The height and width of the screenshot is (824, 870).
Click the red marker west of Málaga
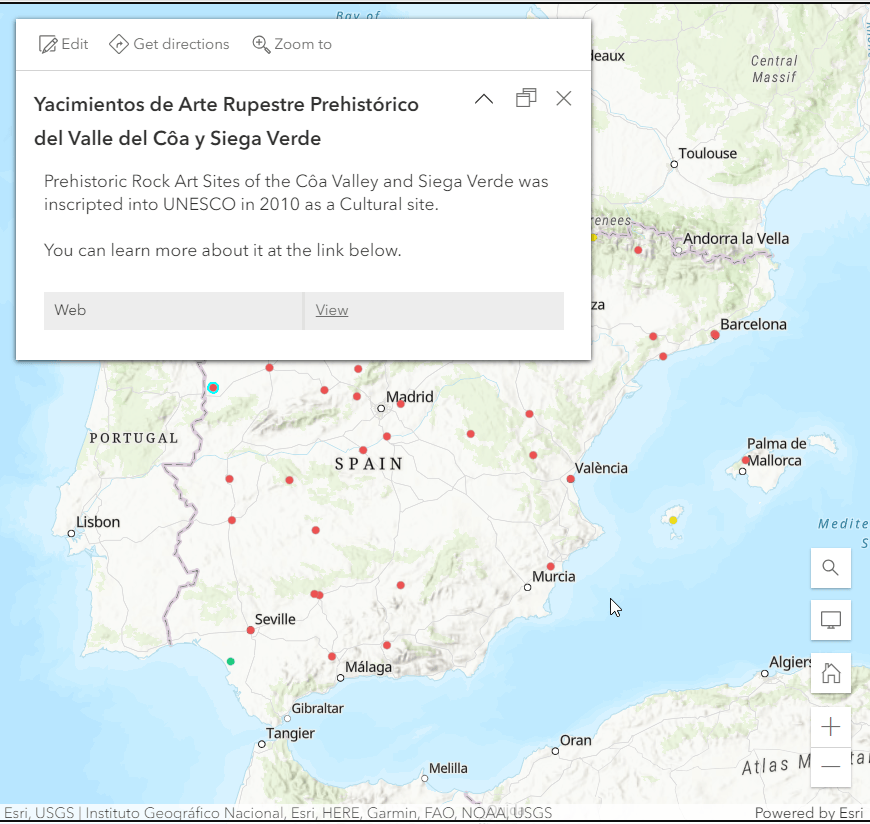pos(332,656)
